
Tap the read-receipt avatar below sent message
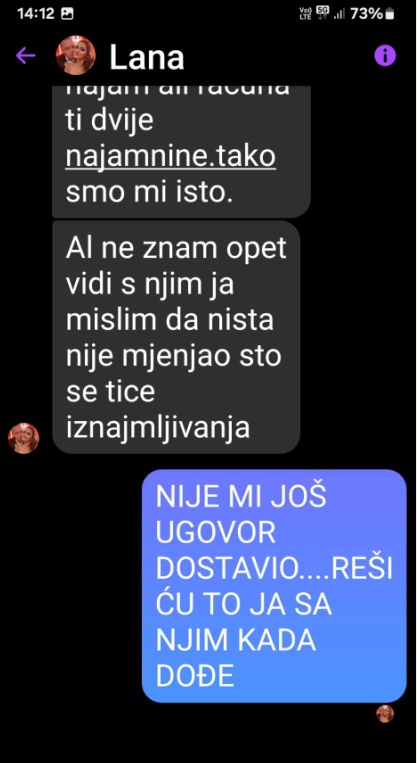pos(385,714)
